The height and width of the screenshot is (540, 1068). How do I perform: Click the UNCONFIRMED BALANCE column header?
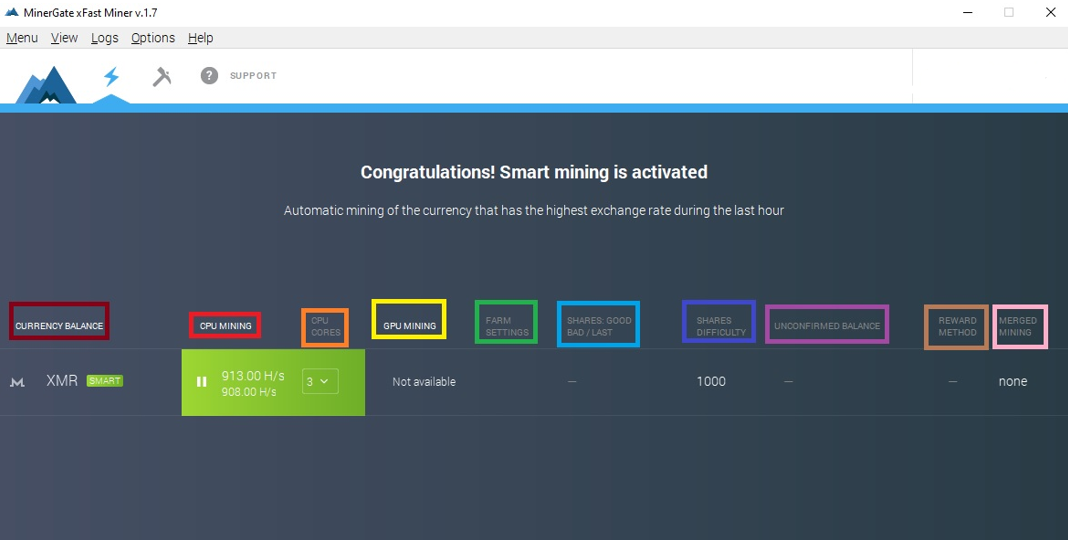pyautogui.click(x=827, y=326)
